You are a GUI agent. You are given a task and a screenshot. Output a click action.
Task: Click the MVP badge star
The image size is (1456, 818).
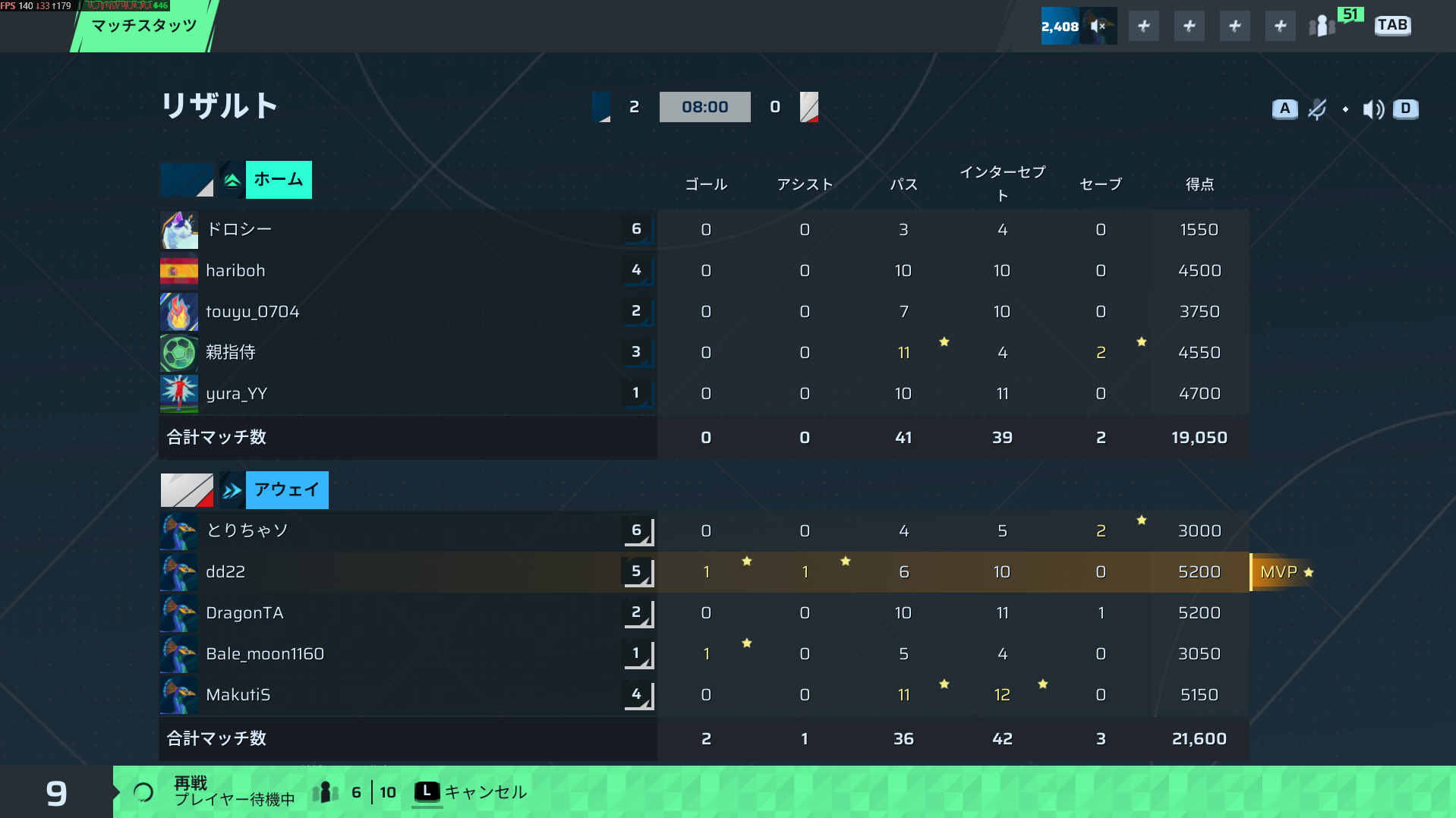click(1309, 572)
